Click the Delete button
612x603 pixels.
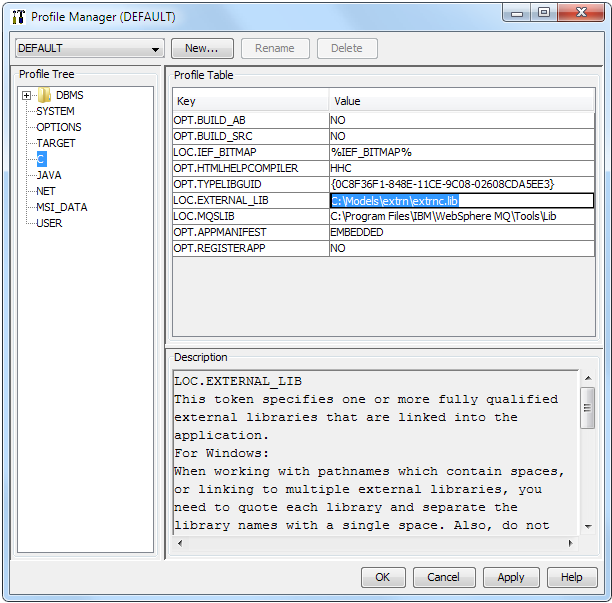[347, 48]
